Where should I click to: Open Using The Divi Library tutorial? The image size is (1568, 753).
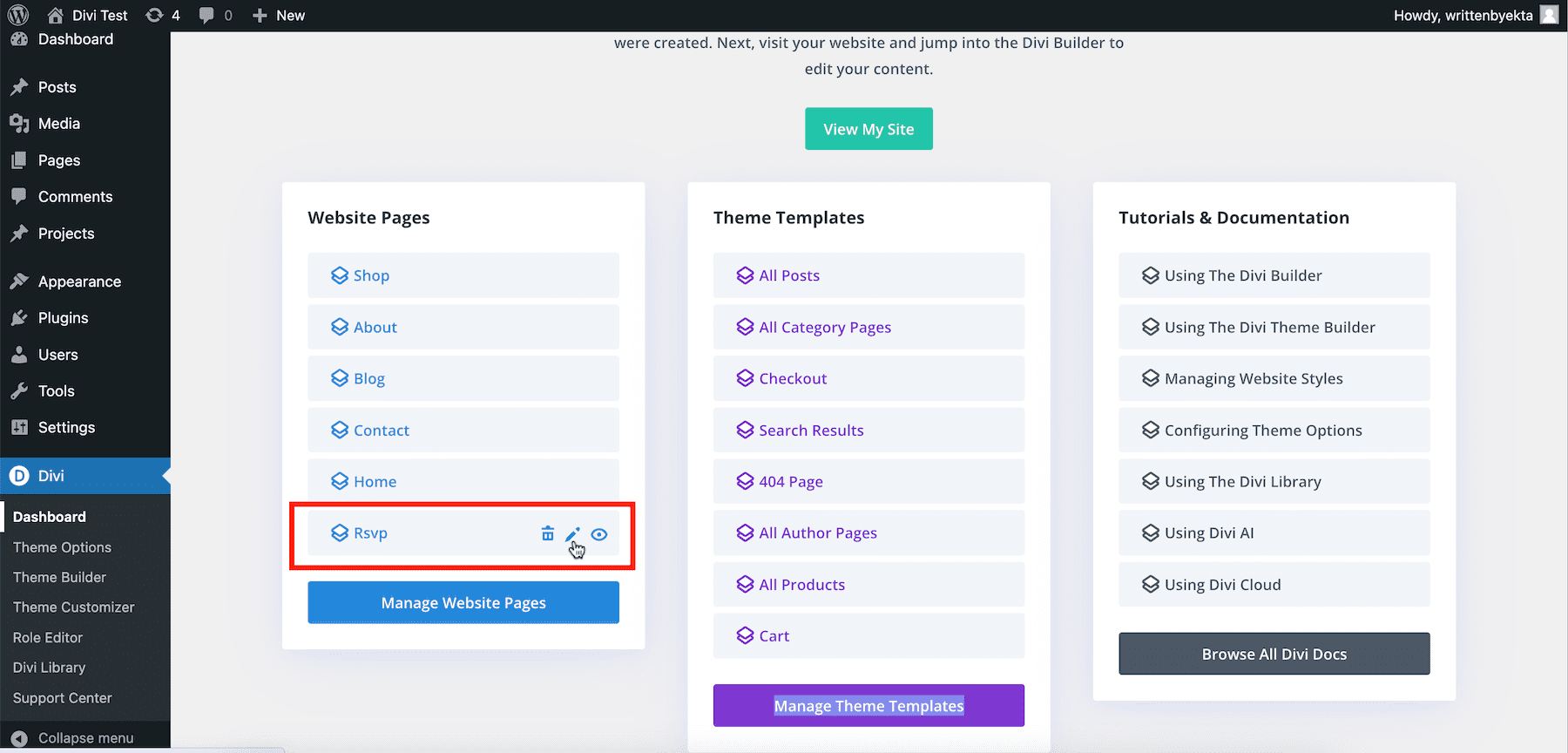pyautogui.click(x=1274, y=481)
